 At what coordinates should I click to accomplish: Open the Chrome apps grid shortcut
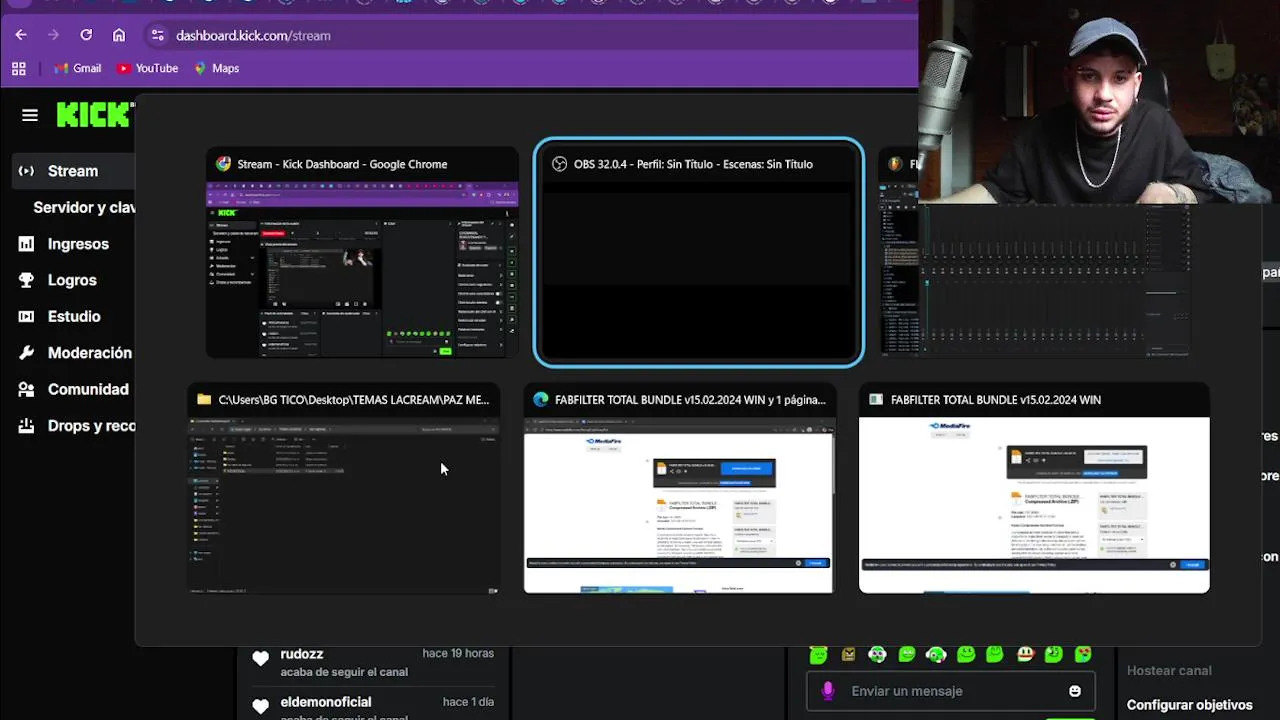[x=18, y=68]
